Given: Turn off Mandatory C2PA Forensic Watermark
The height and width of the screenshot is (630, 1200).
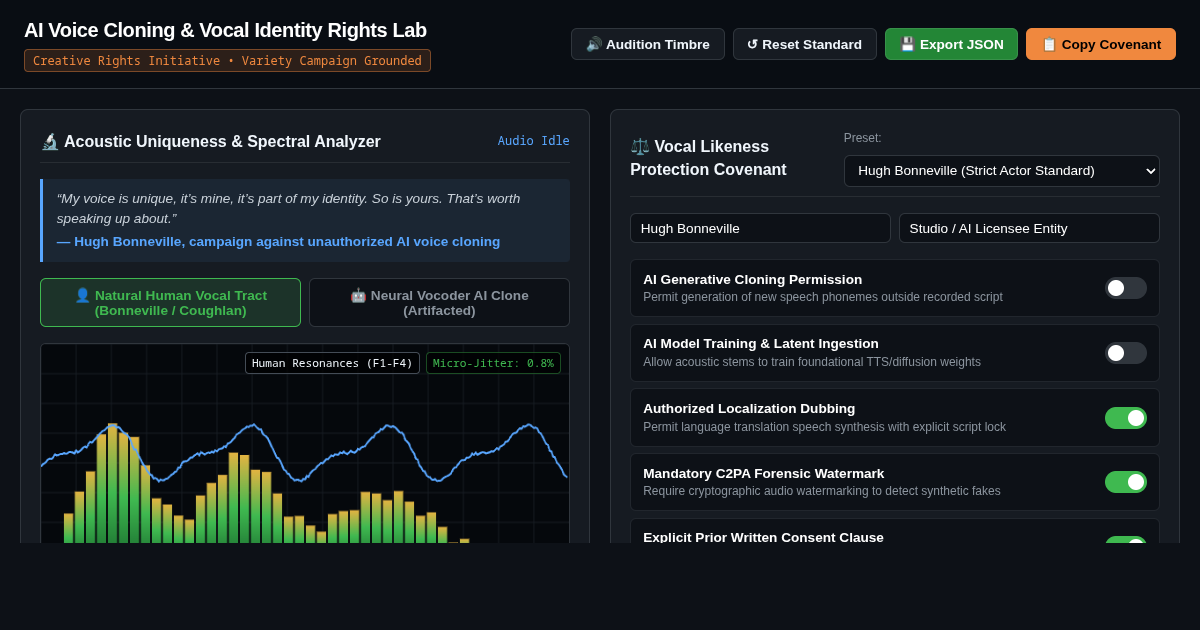Looking at the screenshot, I should (1126, 482).
